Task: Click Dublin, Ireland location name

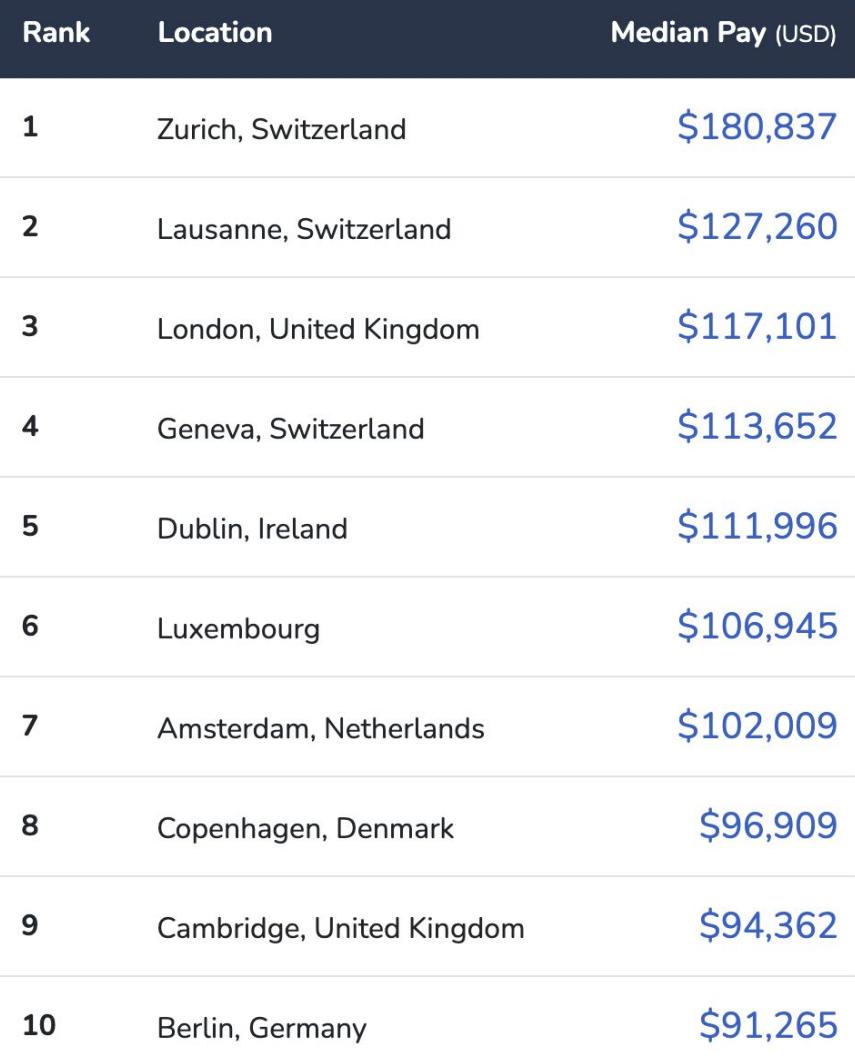Action: tap(252, 528)
